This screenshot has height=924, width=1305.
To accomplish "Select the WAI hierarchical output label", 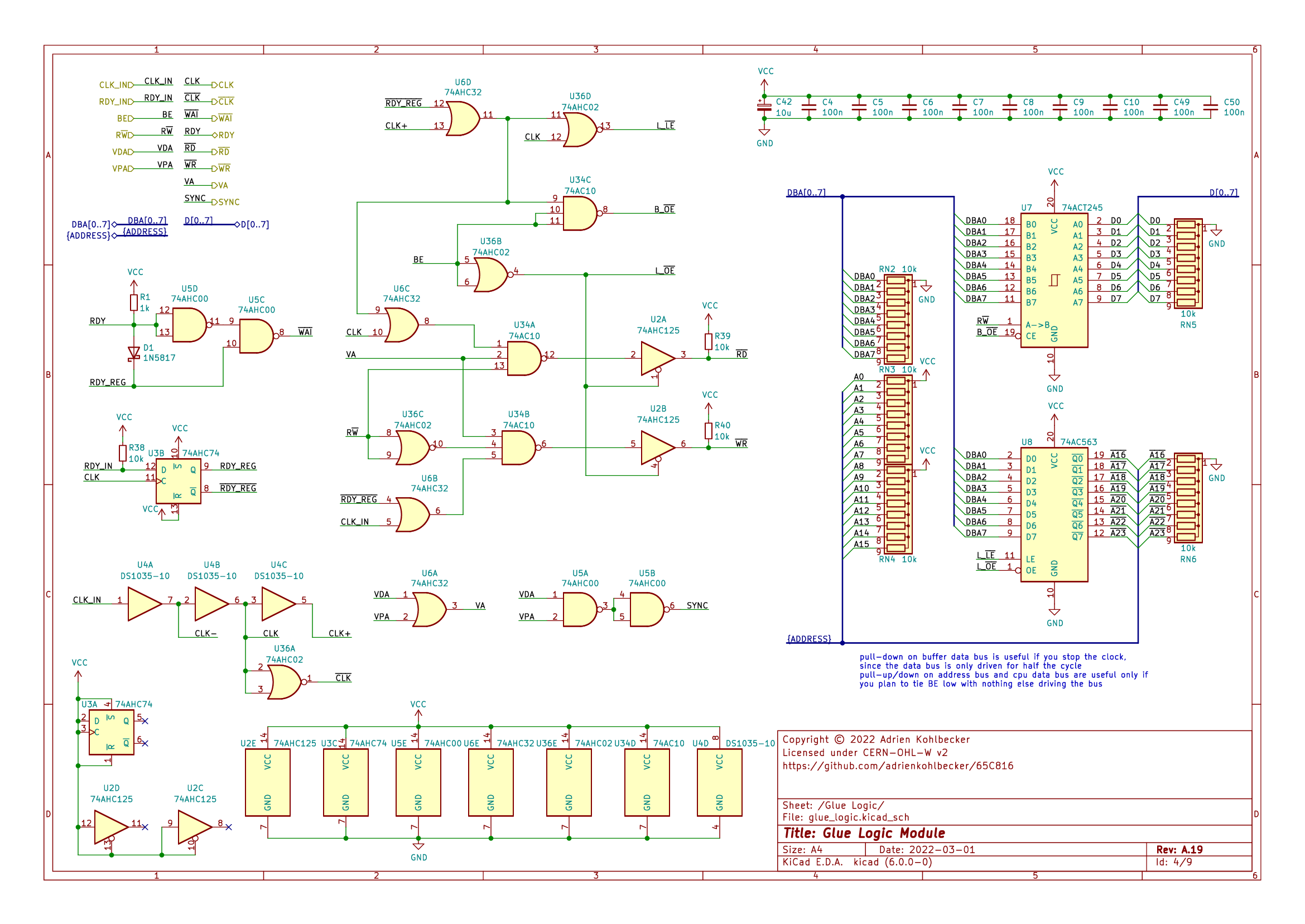I will coord(223,118).
